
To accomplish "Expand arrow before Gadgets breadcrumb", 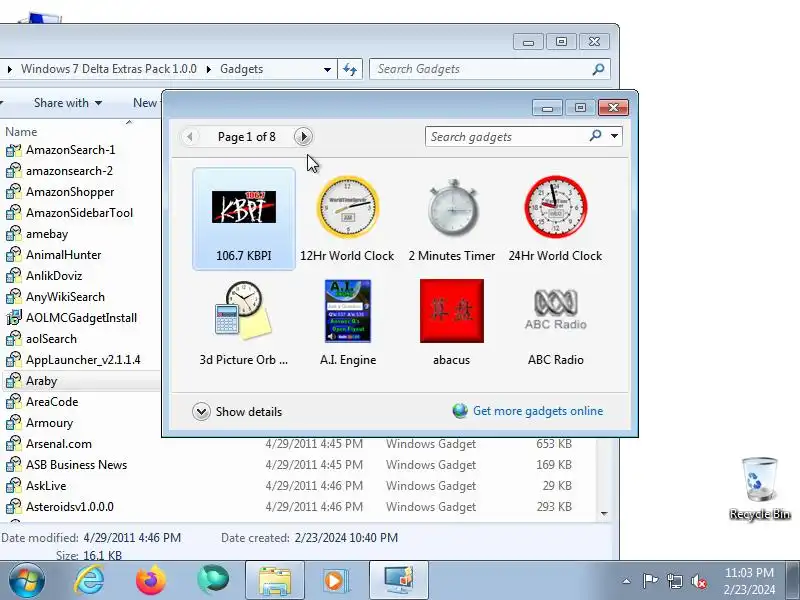I will coord(209,69).
